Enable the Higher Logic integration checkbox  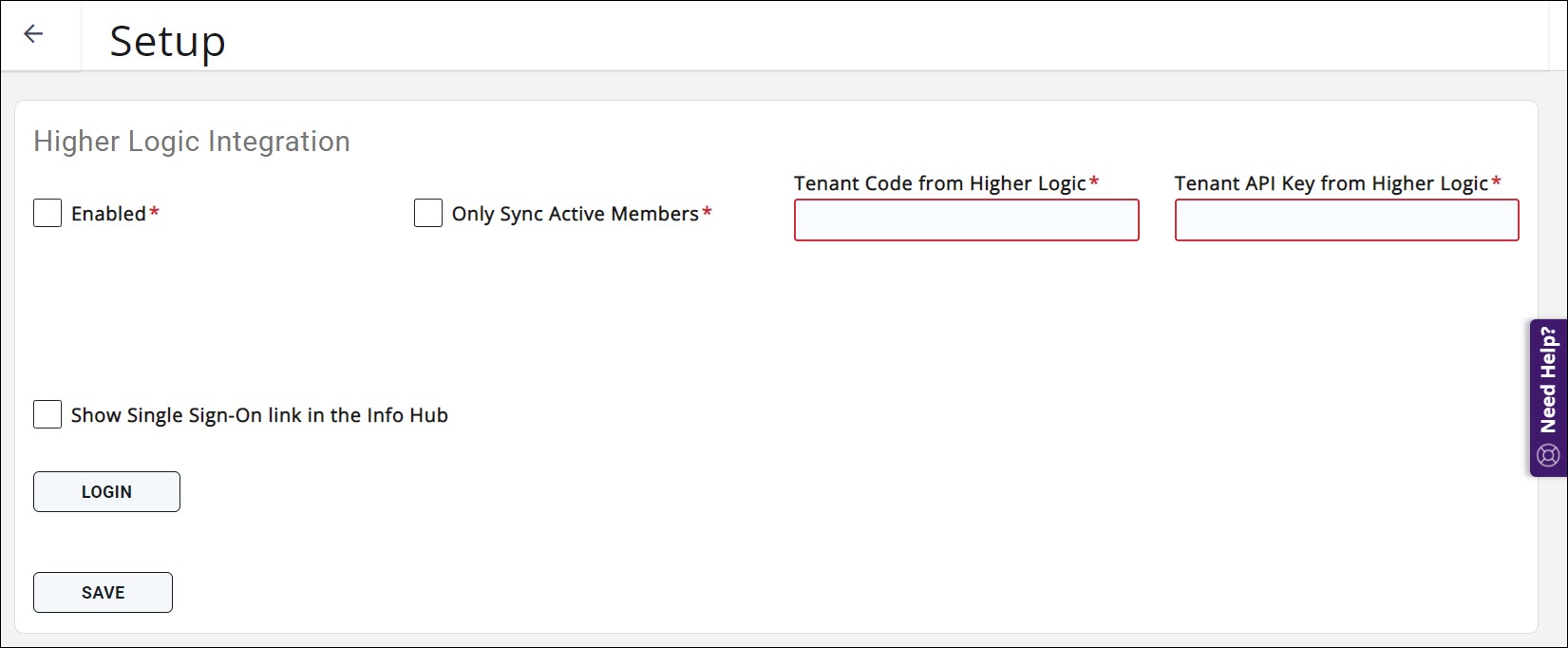pyautogui.click(x=47, y=213)
